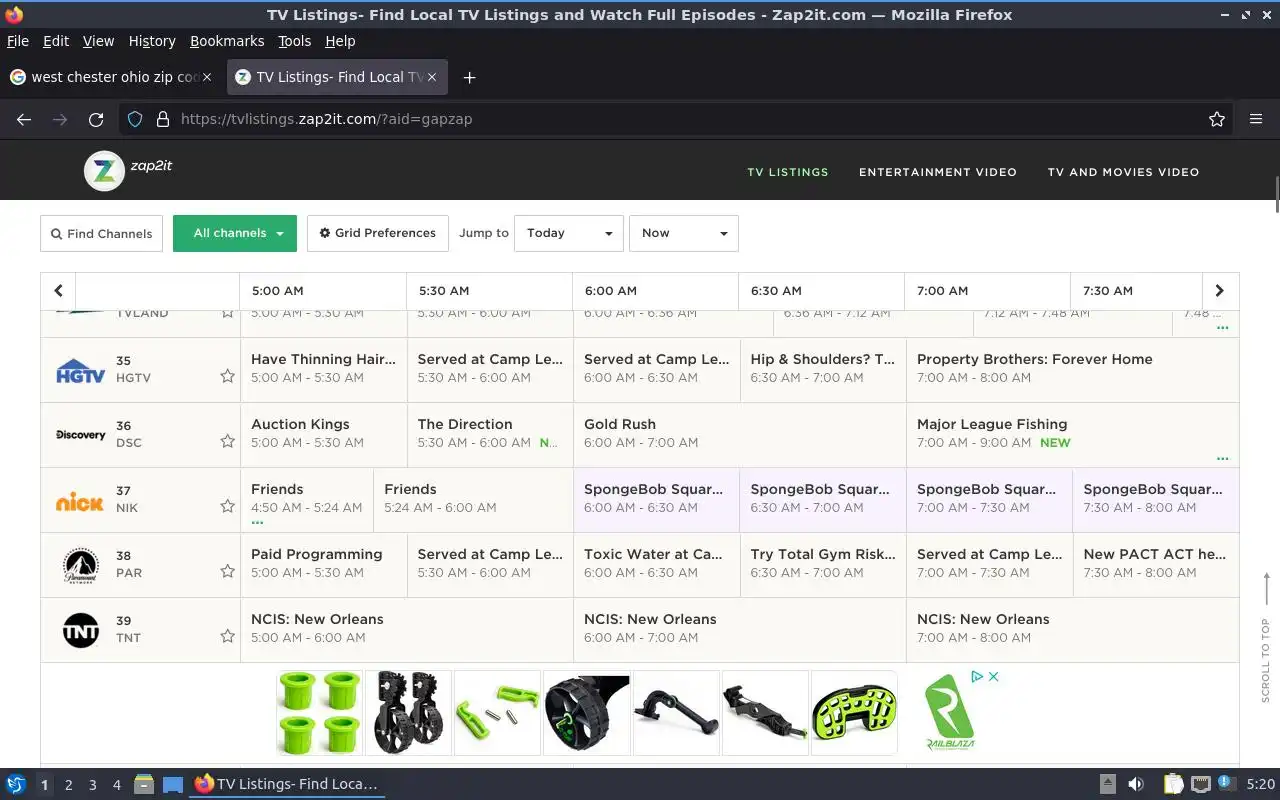This screenshot has height=800, width=1280.
Task: Favorite the TNT channel star
Action: click(x=227, y=636)
